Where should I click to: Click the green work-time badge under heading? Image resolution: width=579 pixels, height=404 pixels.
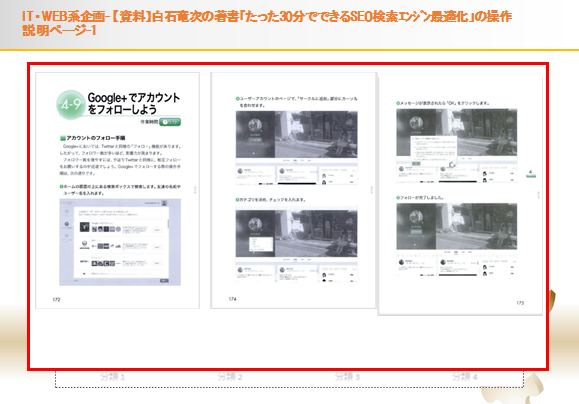(170, 122)
